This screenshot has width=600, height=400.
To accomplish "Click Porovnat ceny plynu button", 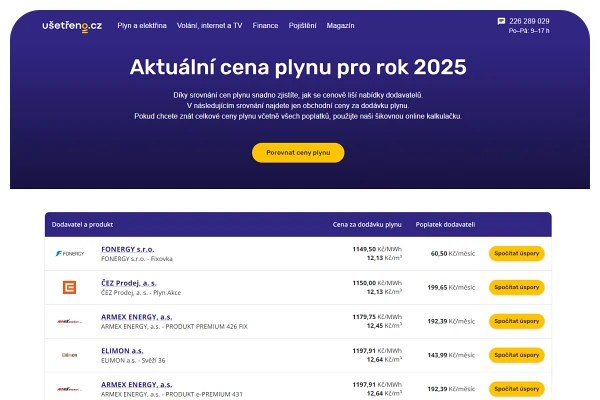I will 298,153.
